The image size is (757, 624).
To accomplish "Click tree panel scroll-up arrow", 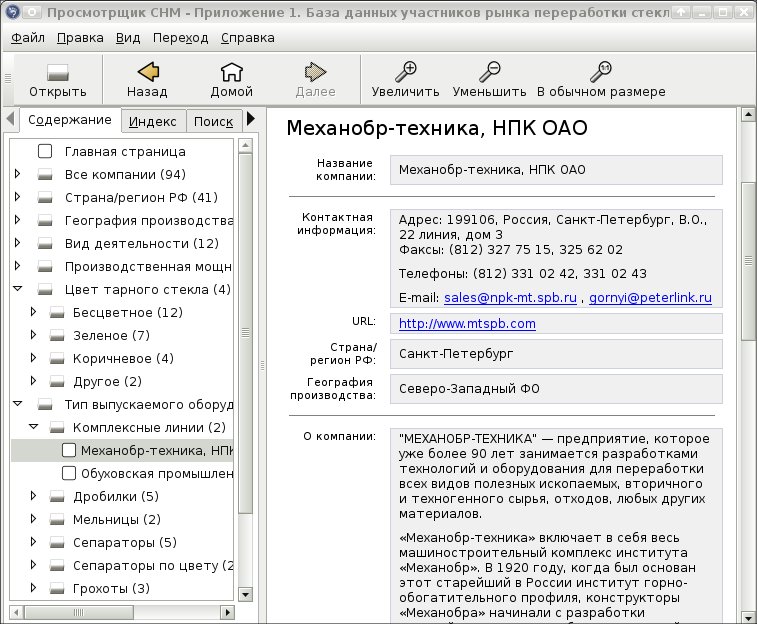I will 246,145.
